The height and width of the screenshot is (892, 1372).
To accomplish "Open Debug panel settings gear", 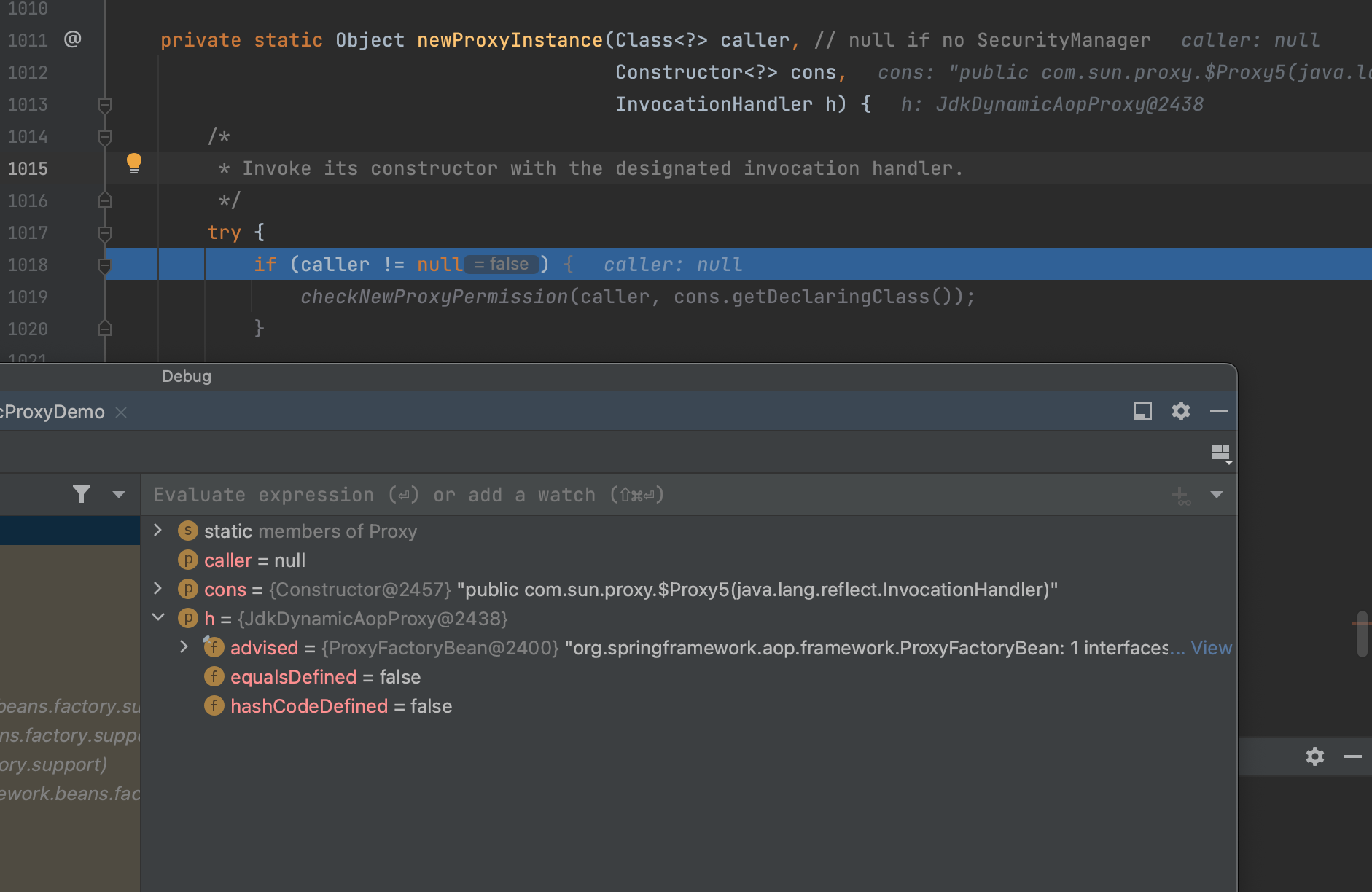I will 1180,411.
